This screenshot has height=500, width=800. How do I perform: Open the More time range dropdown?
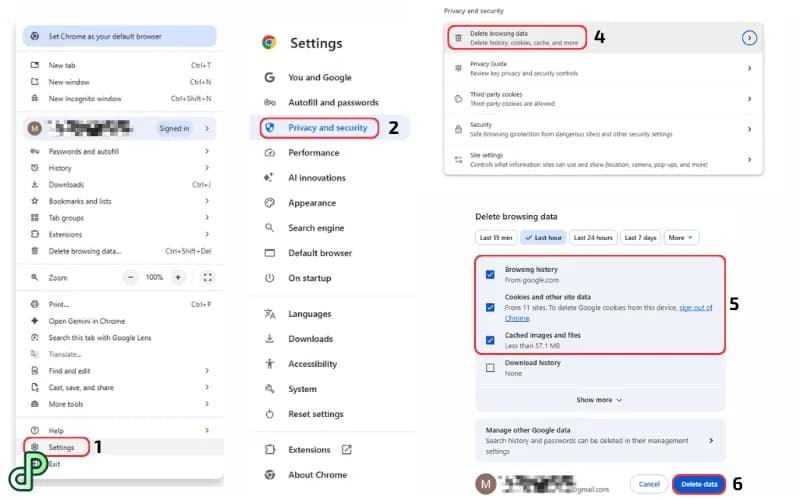pos(681,238)
